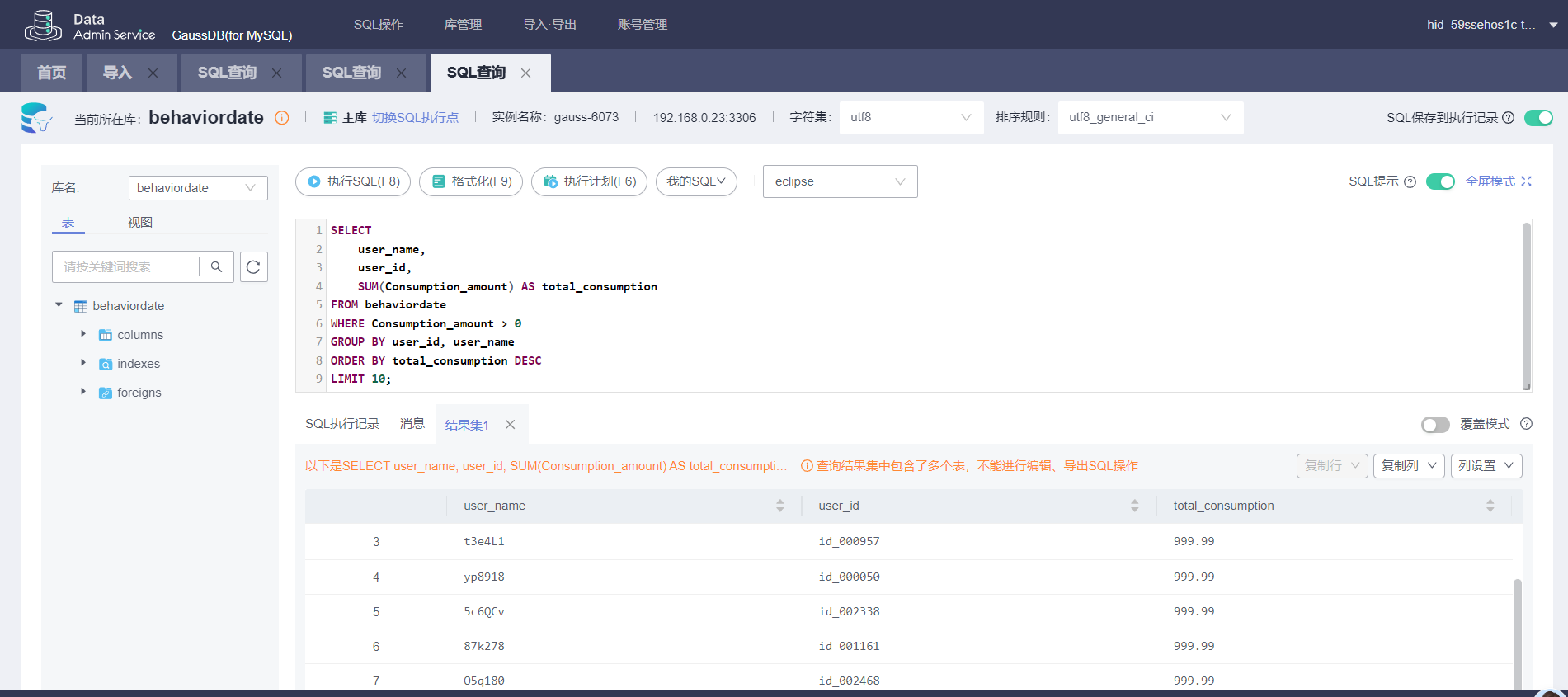Open the 账号管理 menu

tap(643, 25)
